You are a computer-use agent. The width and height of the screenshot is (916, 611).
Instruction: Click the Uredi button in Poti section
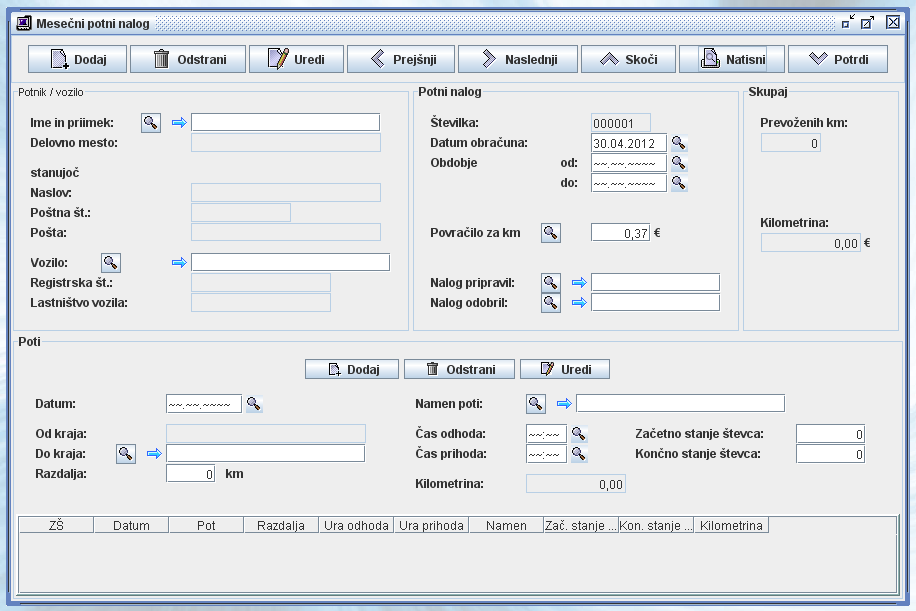(x=564, y=369)
